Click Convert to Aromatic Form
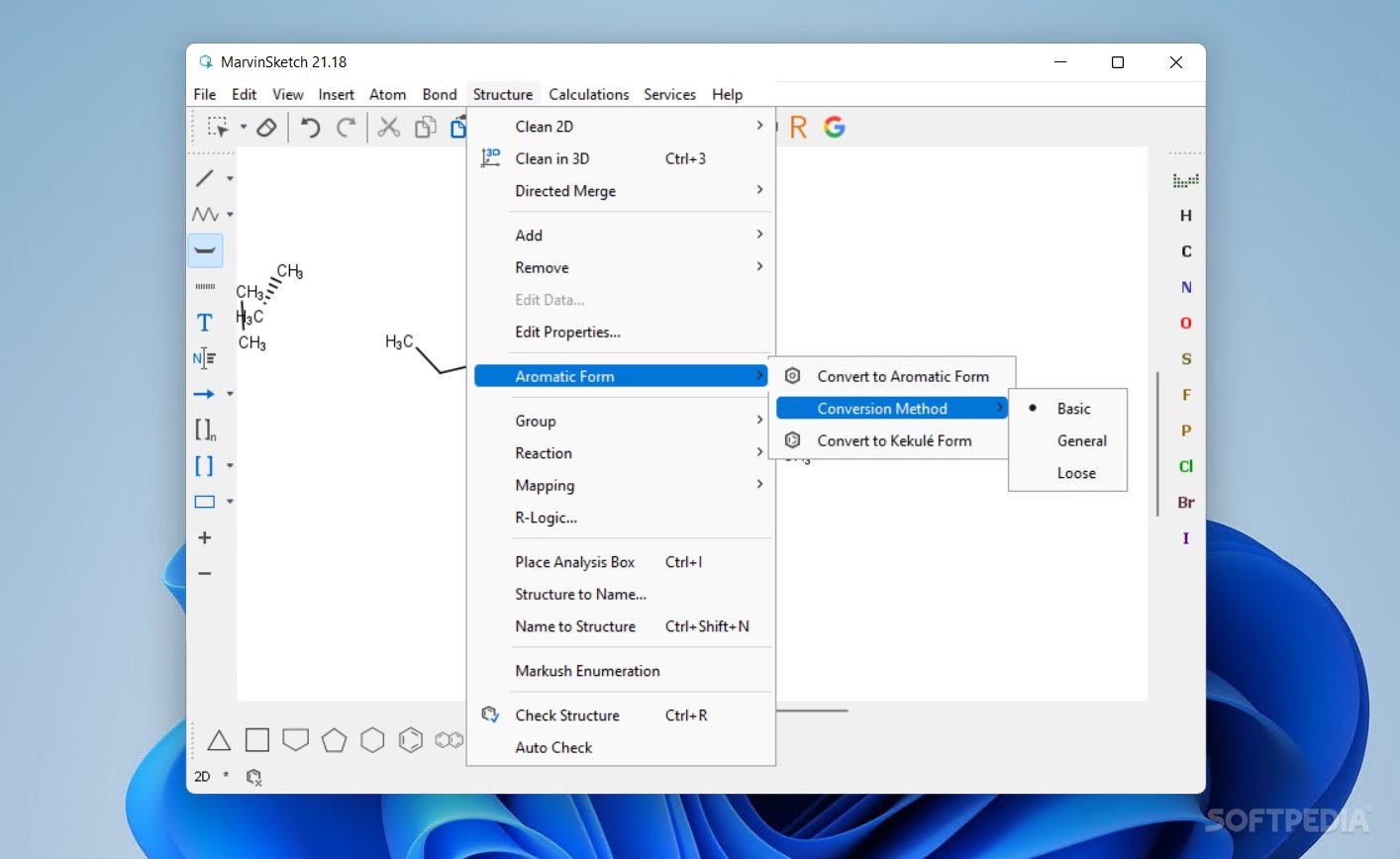1400x859 pixels. click(x=892, y=376)
